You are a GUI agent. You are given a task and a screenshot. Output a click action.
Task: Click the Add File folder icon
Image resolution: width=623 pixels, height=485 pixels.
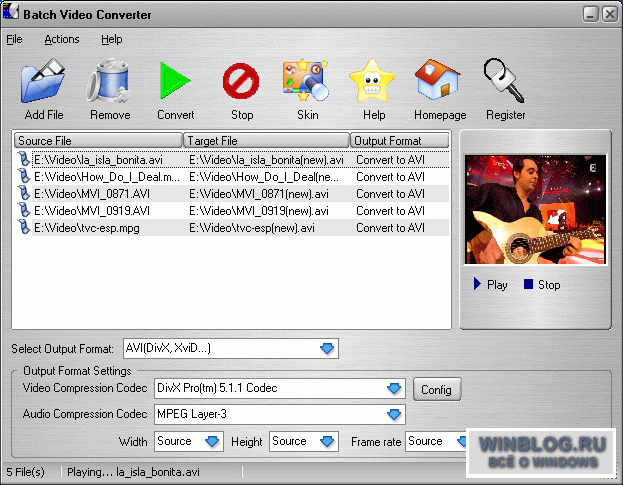(x=43, y=81)
